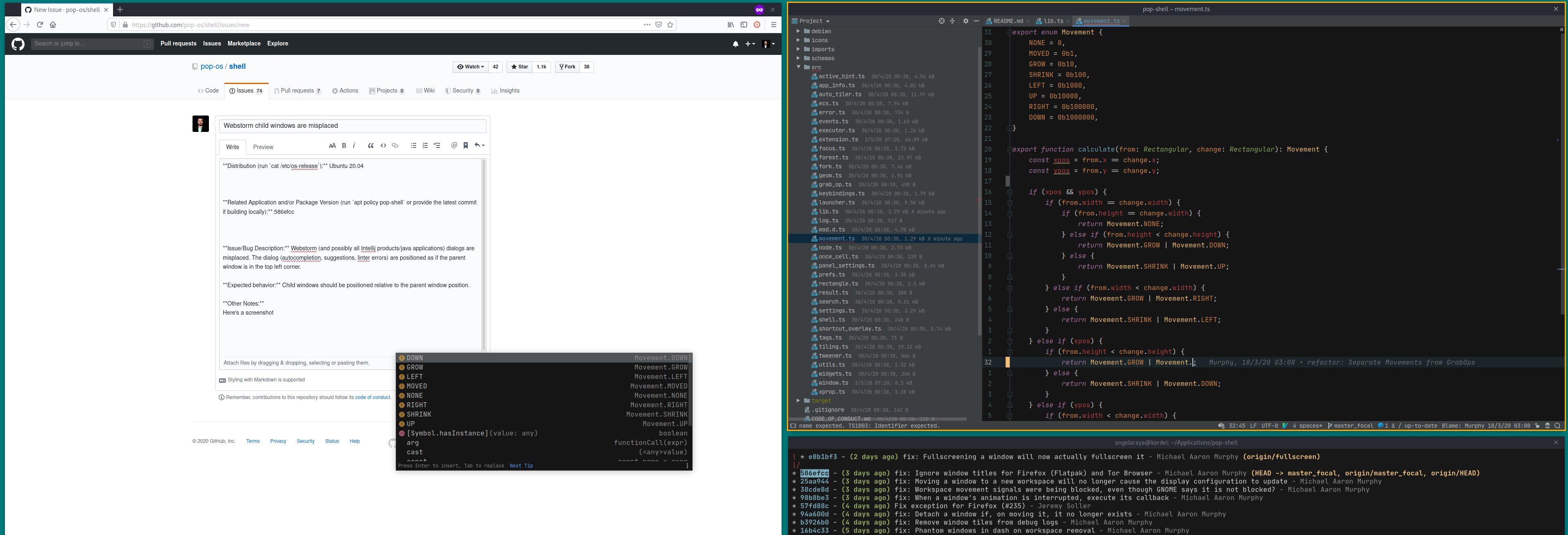The width and height of the screenshot is (1568, 535).
Task: Insert a link via the chain icon
Action: click(x=394, y=146)
